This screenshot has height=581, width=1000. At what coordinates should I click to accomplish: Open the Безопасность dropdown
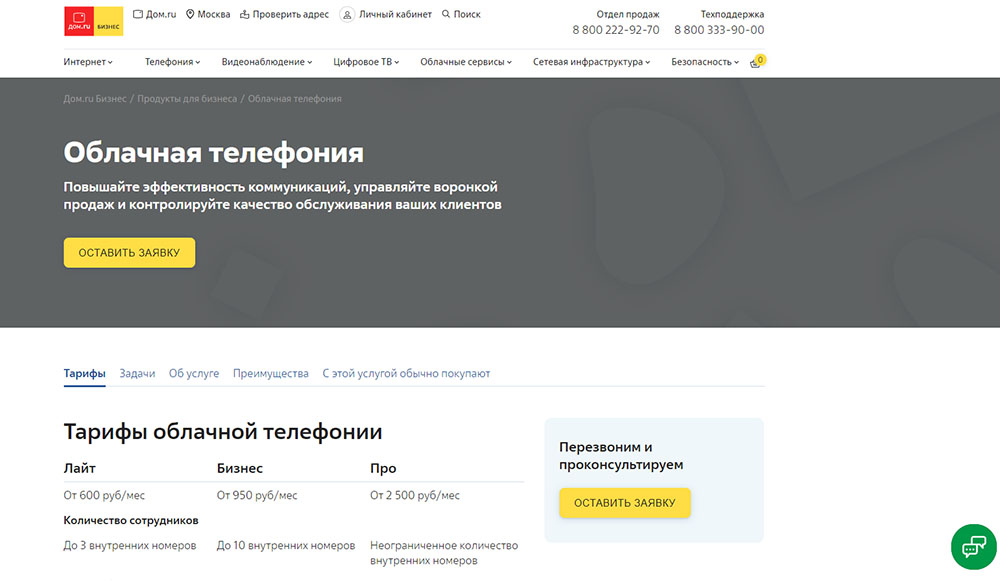point(705,62)
